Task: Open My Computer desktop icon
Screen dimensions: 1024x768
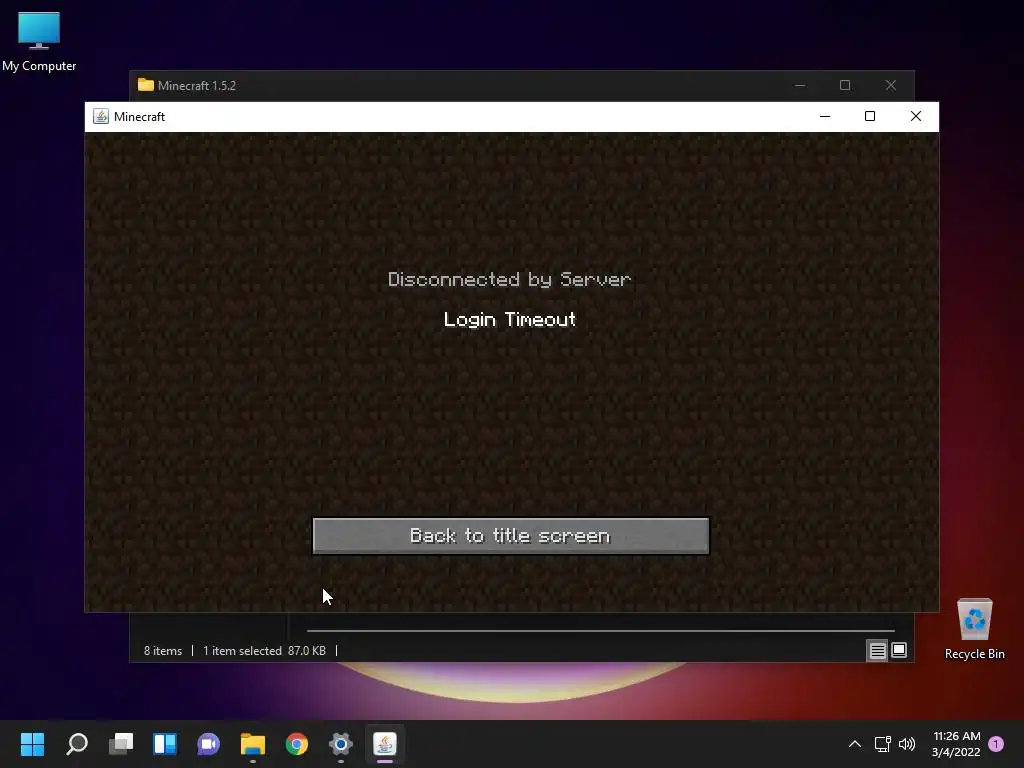Action: coord(39,41)
